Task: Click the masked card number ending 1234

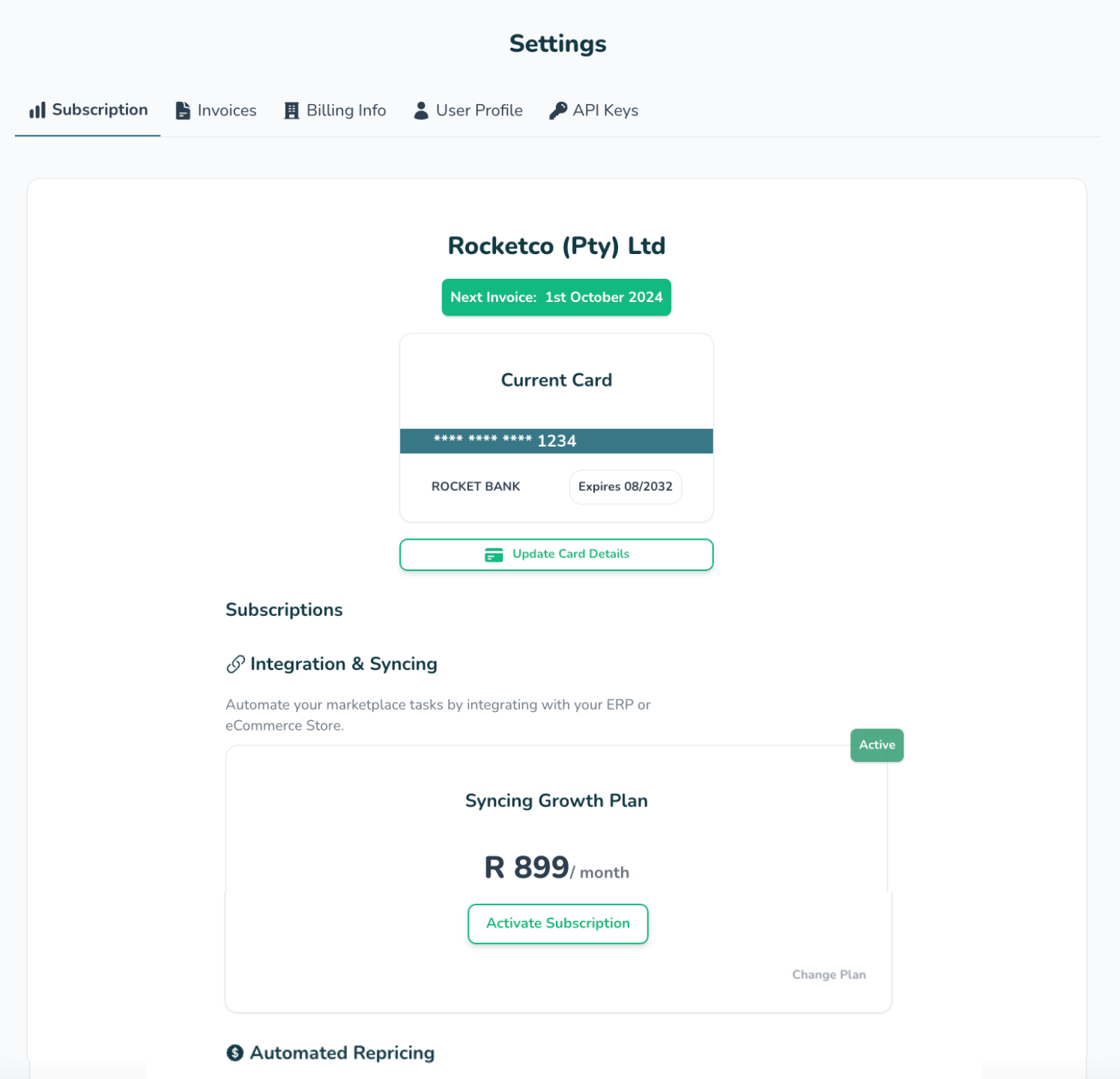Action: (505, 441)
